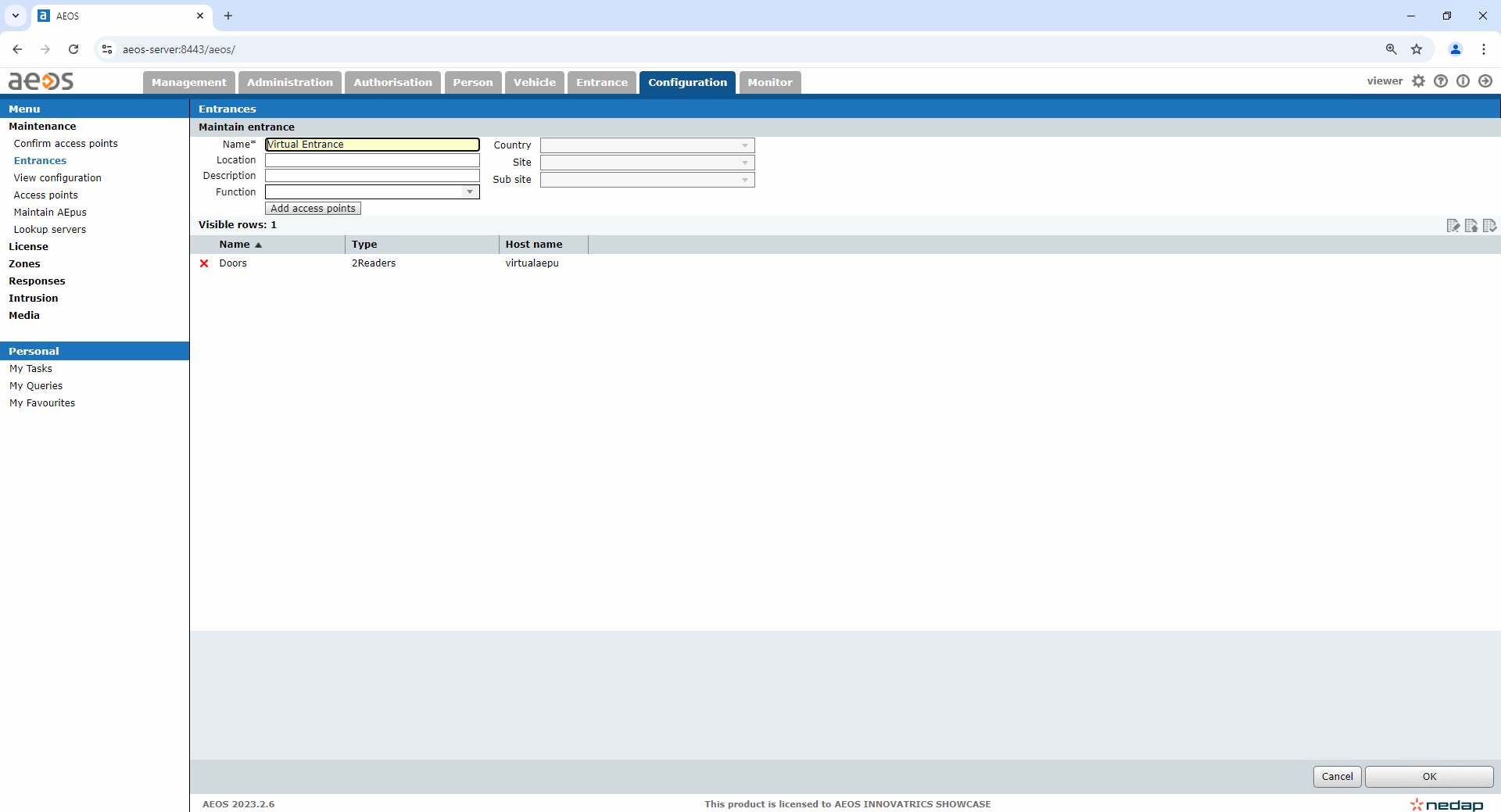This screenshot has height=812, width=1501.
Task: Close the AEOS browser tab
Action: pyautogui.click(x=200, y=16)
